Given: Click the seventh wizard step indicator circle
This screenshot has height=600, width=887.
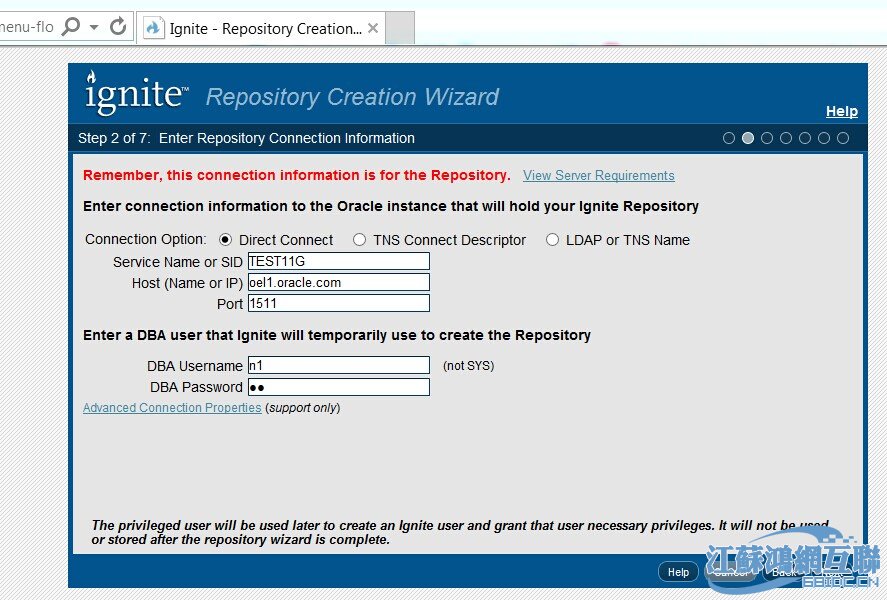Looking at the screenshot, I should 843,138.
